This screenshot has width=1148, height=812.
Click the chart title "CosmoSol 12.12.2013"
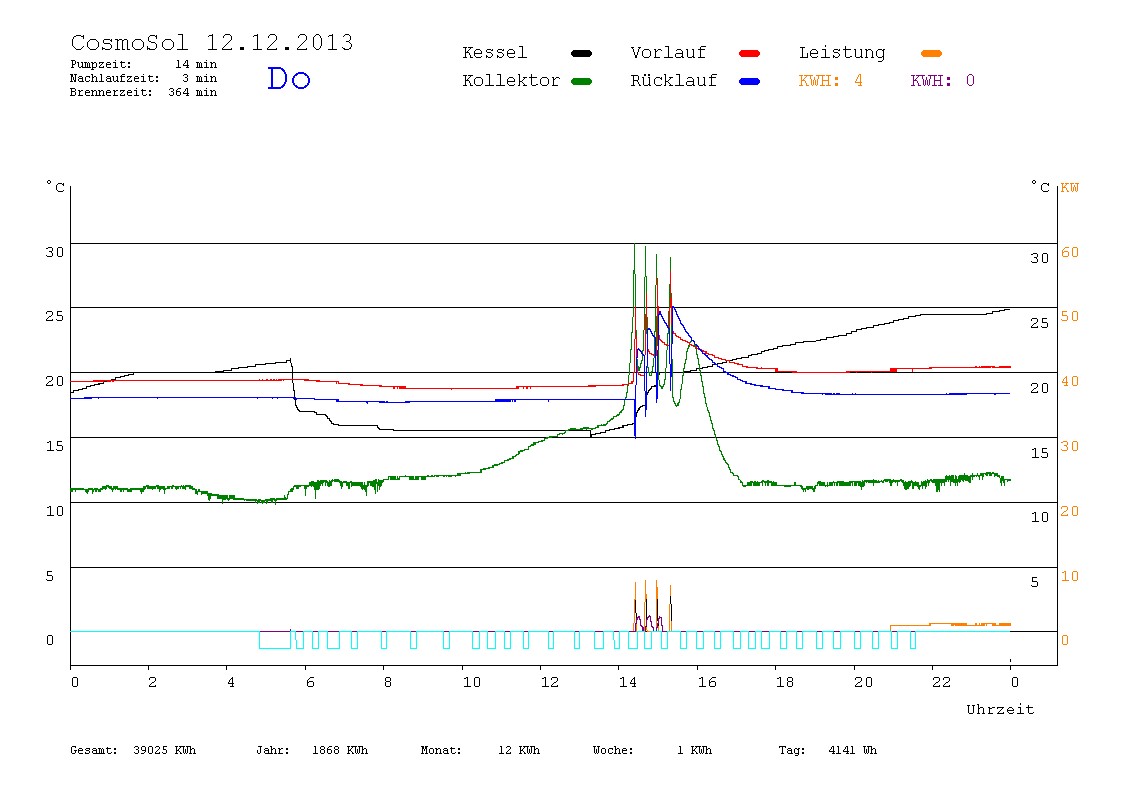[x=212, y=42]
